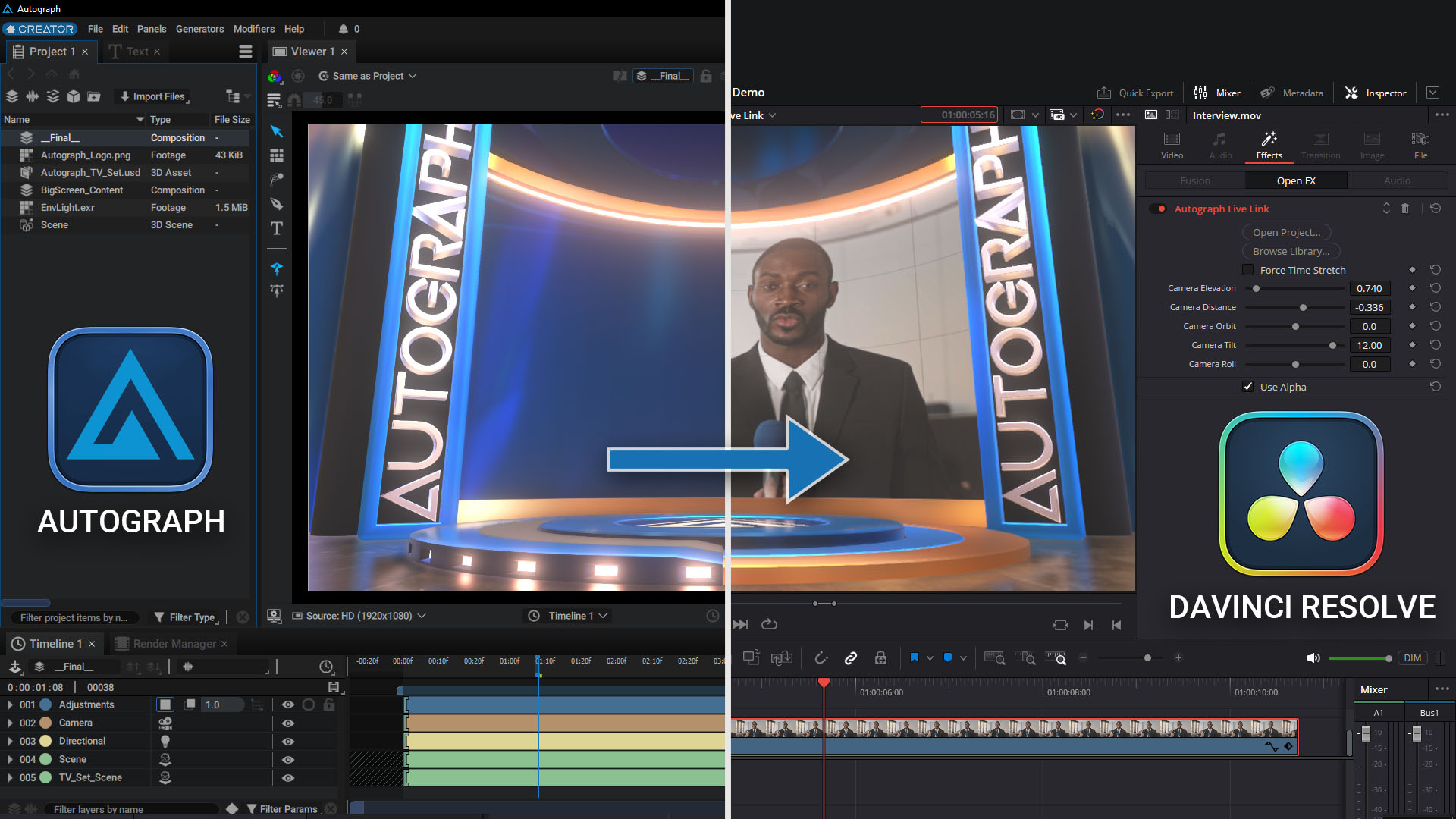The width and height of the screenshot is (1456, 819).
Task: Click the lock icon on Adjustments layer
Action: point(328,704)
